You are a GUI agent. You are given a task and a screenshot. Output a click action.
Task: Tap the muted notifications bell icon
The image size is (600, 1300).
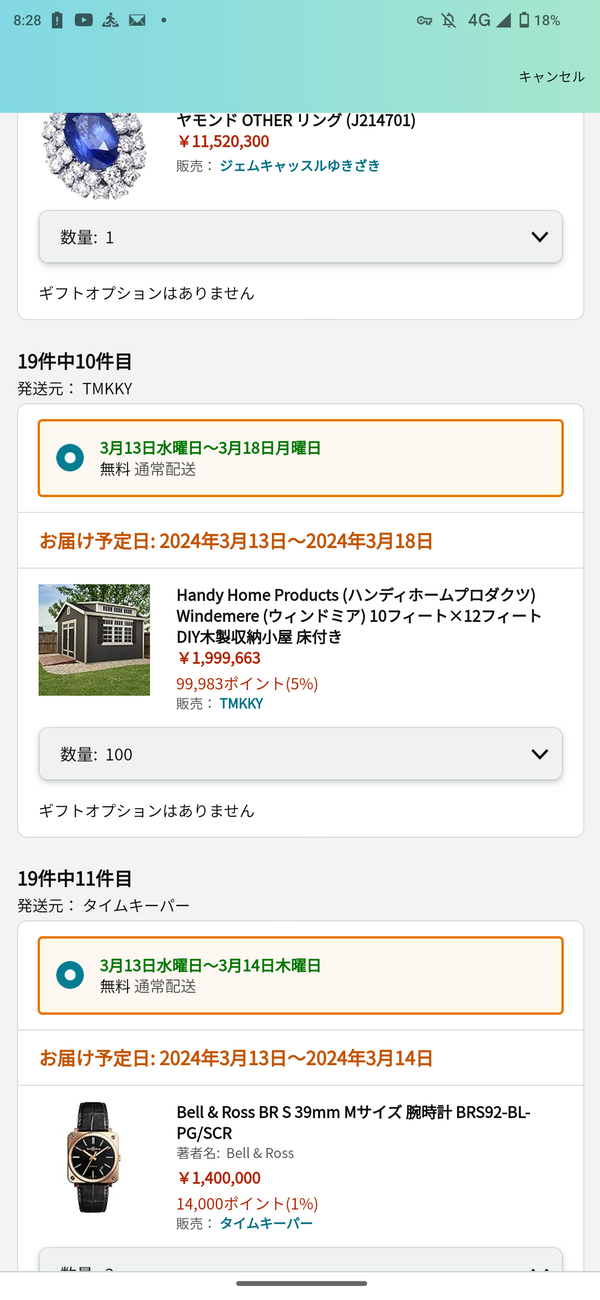[449, 20]
